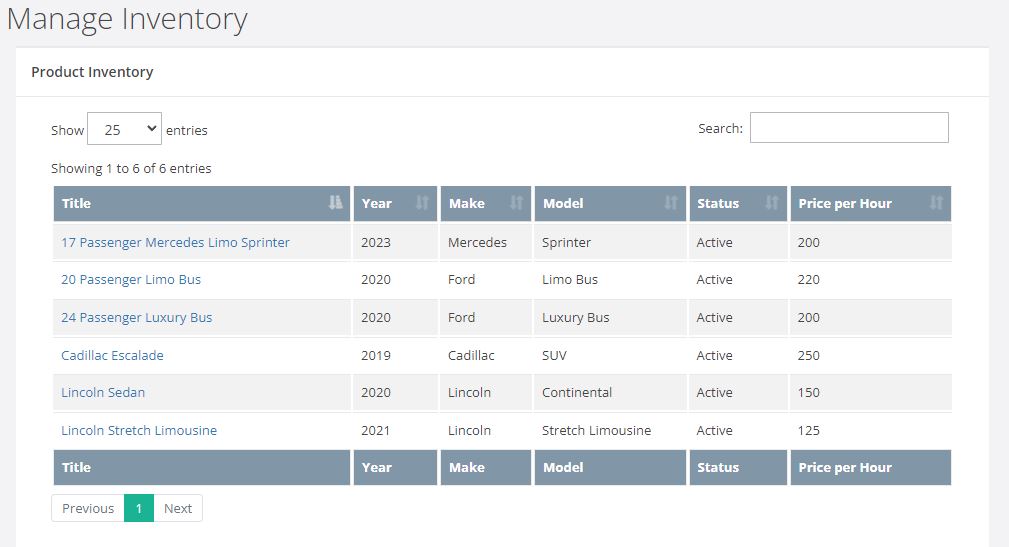1009x547 pixels.
Task: Open Lincoln Sedan product link
Action: click(103, 393)
